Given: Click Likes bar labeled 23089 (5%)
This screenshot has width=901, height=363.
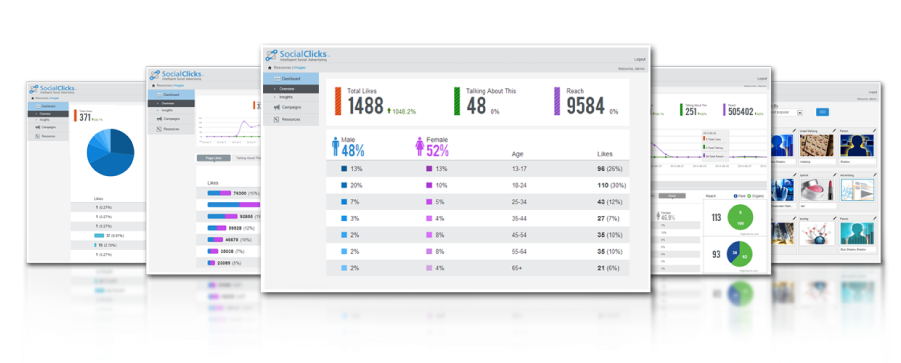Looking at the screenshot, I should coord(211,262).
